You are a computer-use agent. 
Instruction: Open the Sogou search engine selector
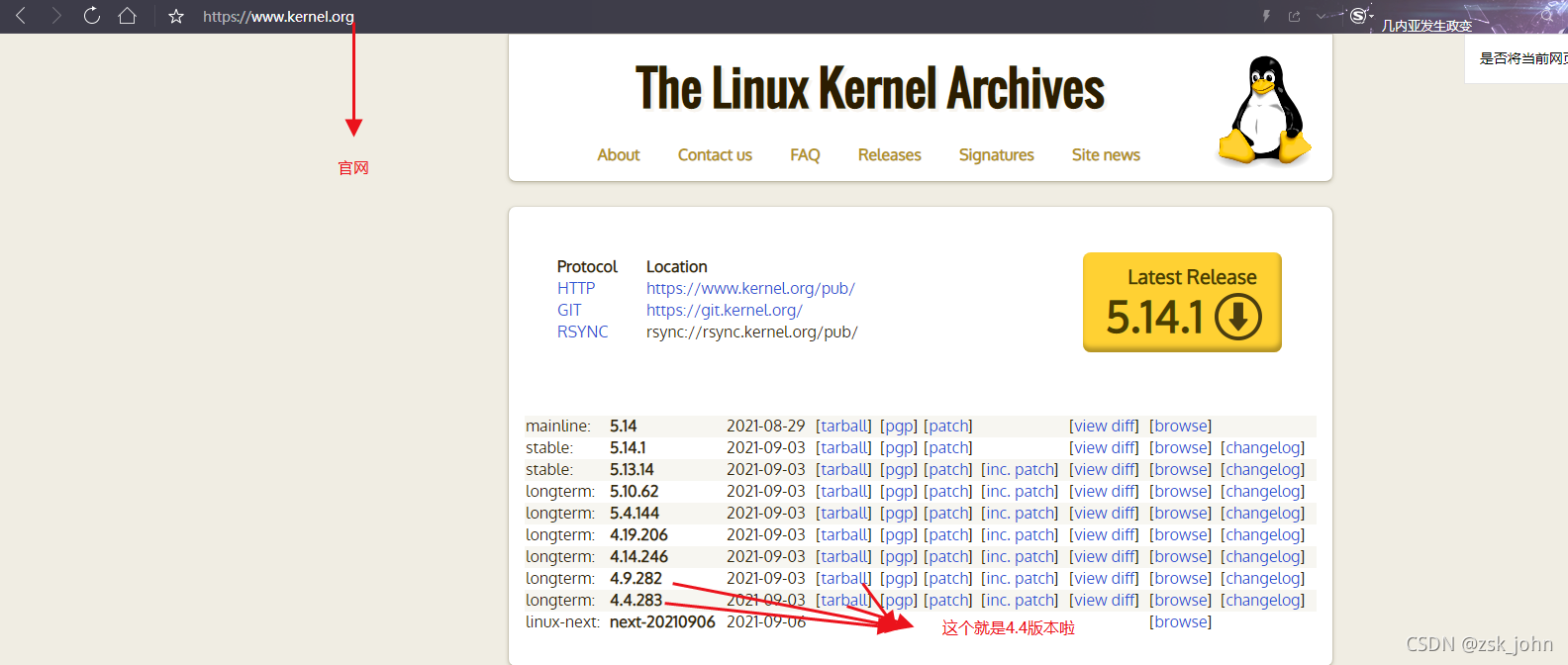tap(1359, 15)
